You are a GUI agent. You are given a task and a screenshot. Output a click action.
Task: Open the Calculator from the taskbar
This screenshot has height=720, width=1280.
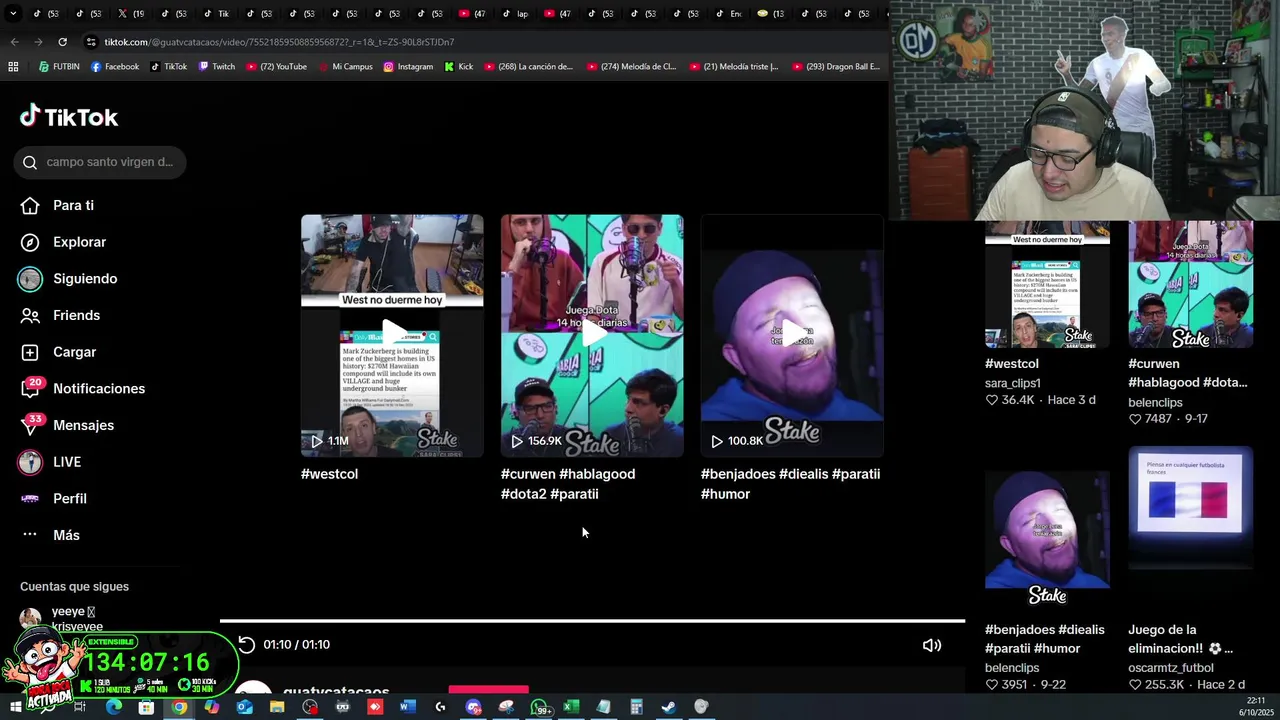[x=636, y=707]
